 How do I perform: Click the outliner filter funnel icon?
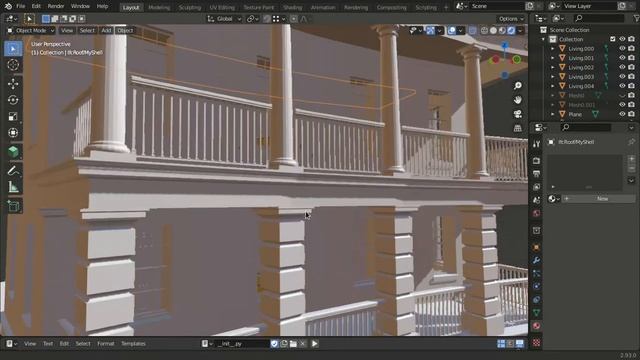636,18
